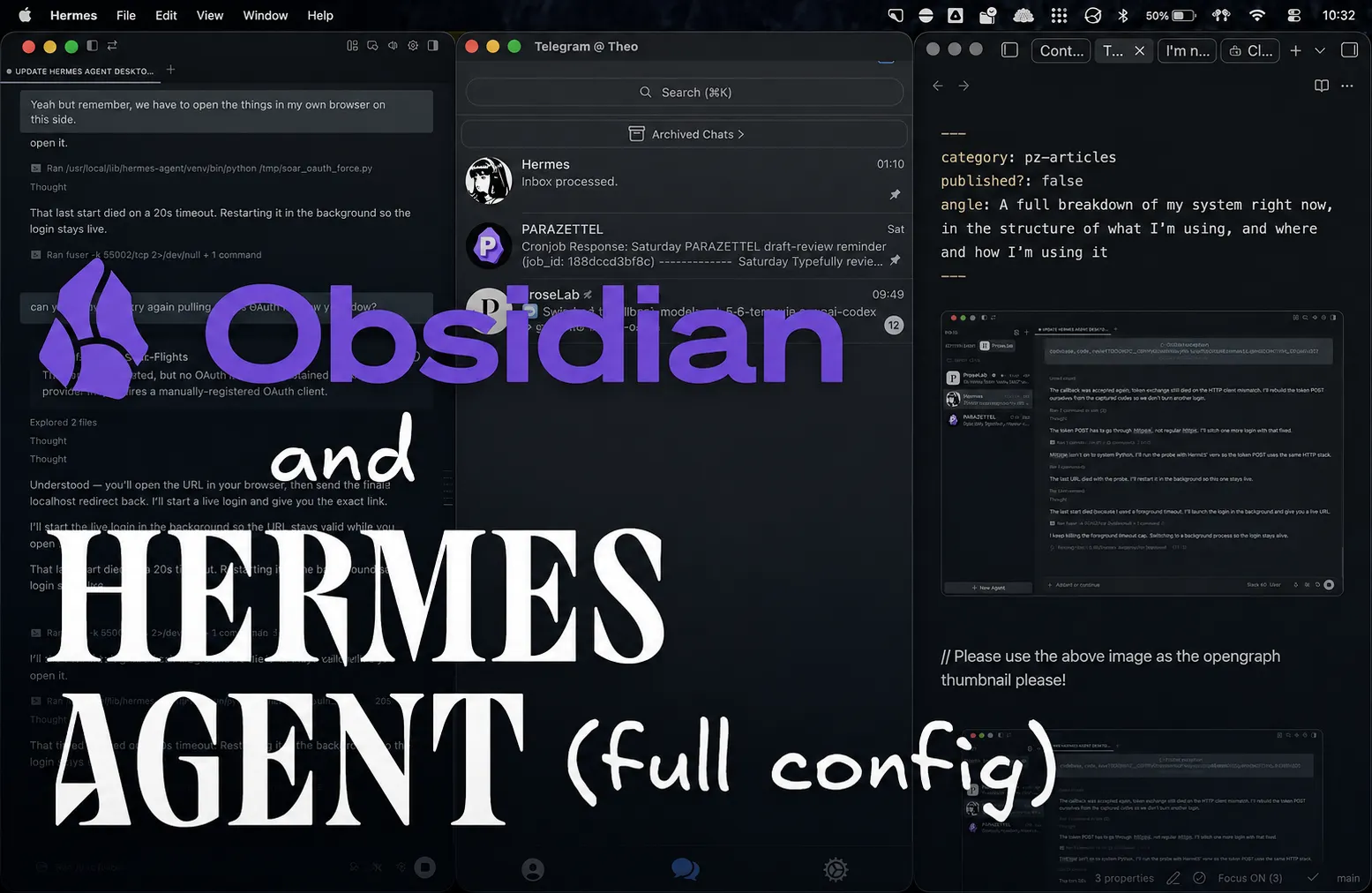Navigate forward in Obsidian

click(963, 86)
